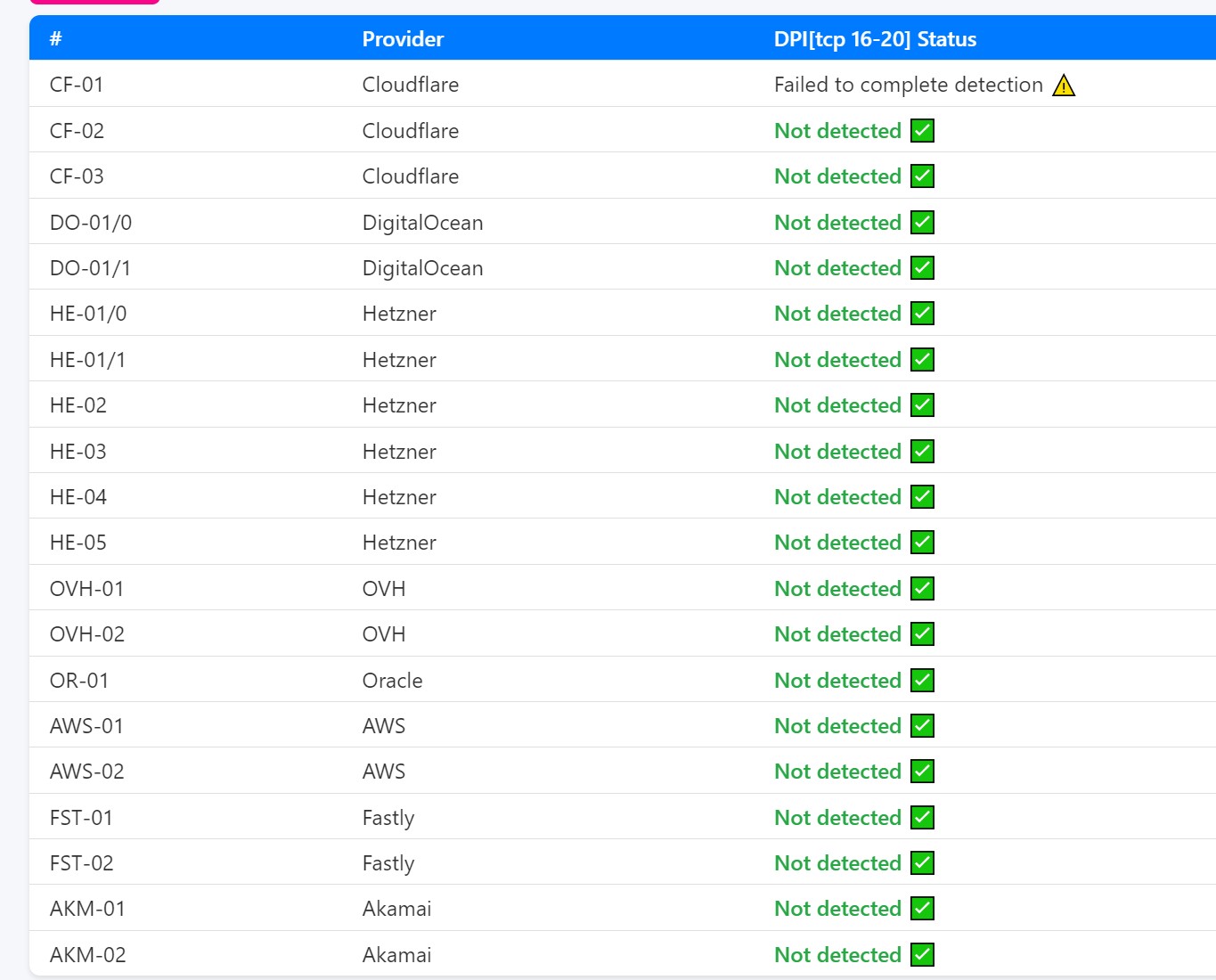
Task: Click the green check icon for HE-01/1
Action: (x=923, y=360)
